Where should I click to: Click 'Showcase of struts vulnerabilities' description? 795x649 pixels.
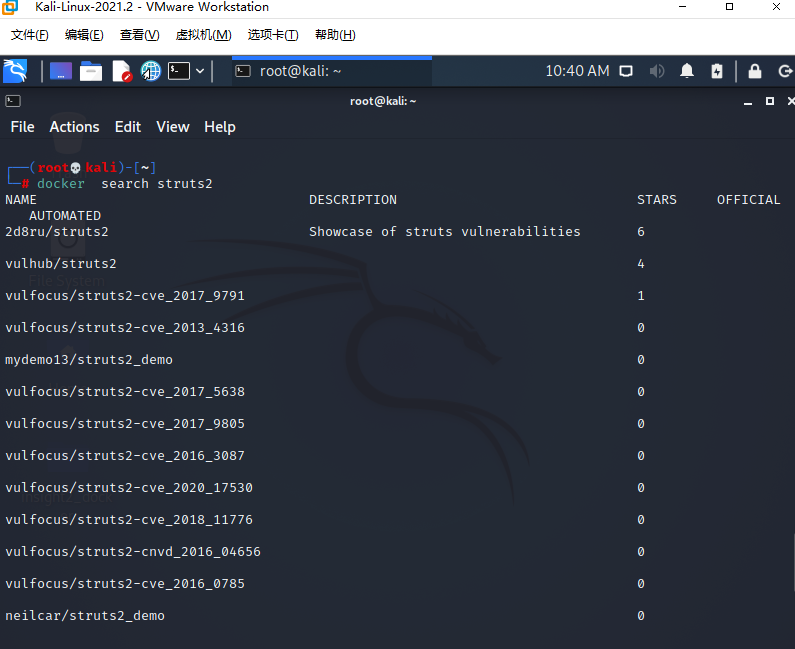tap(445, 232)
